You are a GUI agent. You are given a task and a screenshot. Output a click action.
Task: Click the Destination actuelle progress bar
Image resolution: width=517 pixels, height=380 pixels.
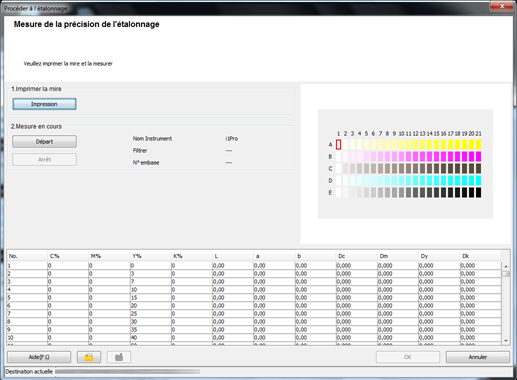coord(128,371)
